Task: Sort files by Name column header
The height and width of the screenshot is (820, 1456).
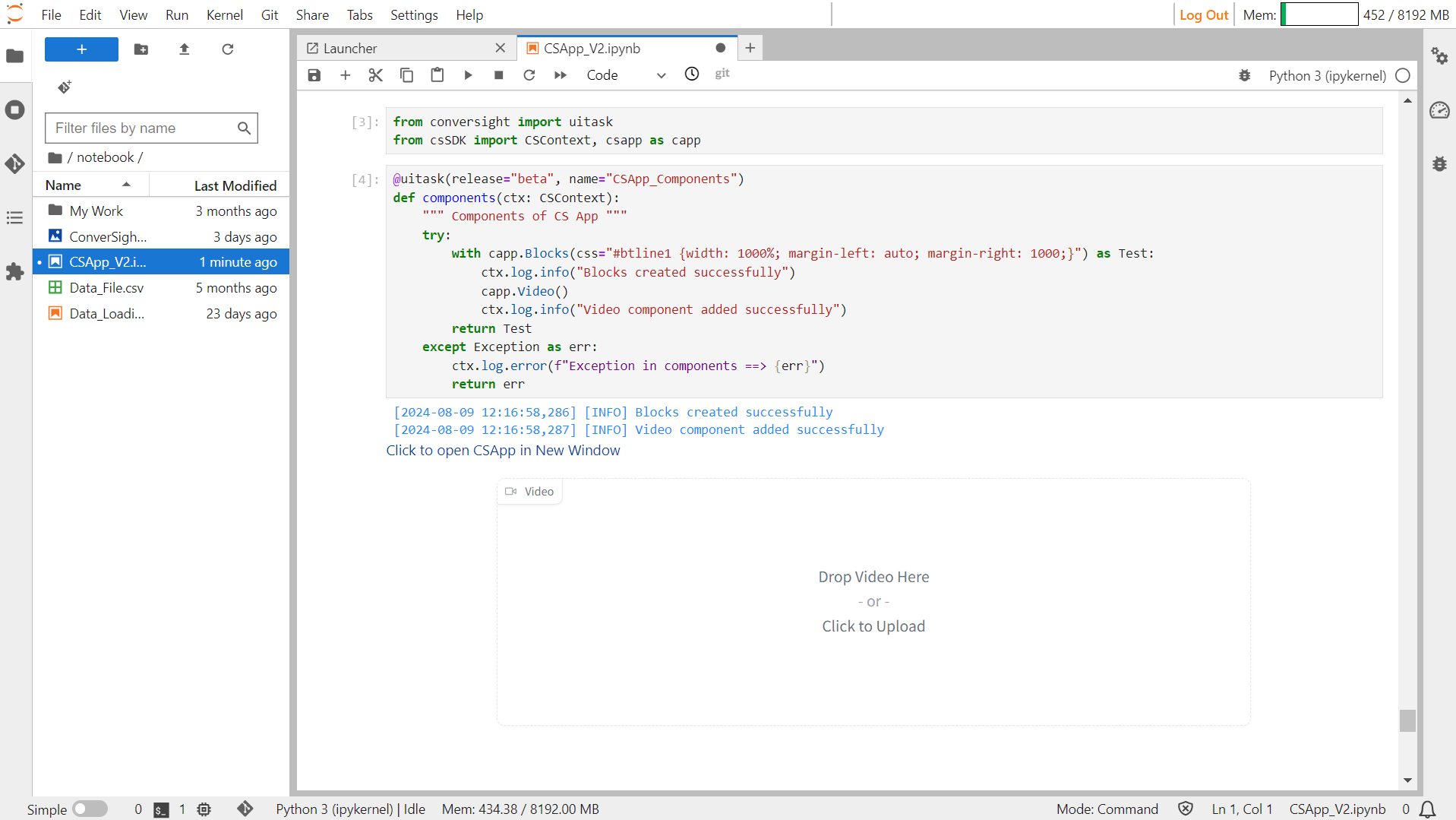Action: [x=90, y=185]
